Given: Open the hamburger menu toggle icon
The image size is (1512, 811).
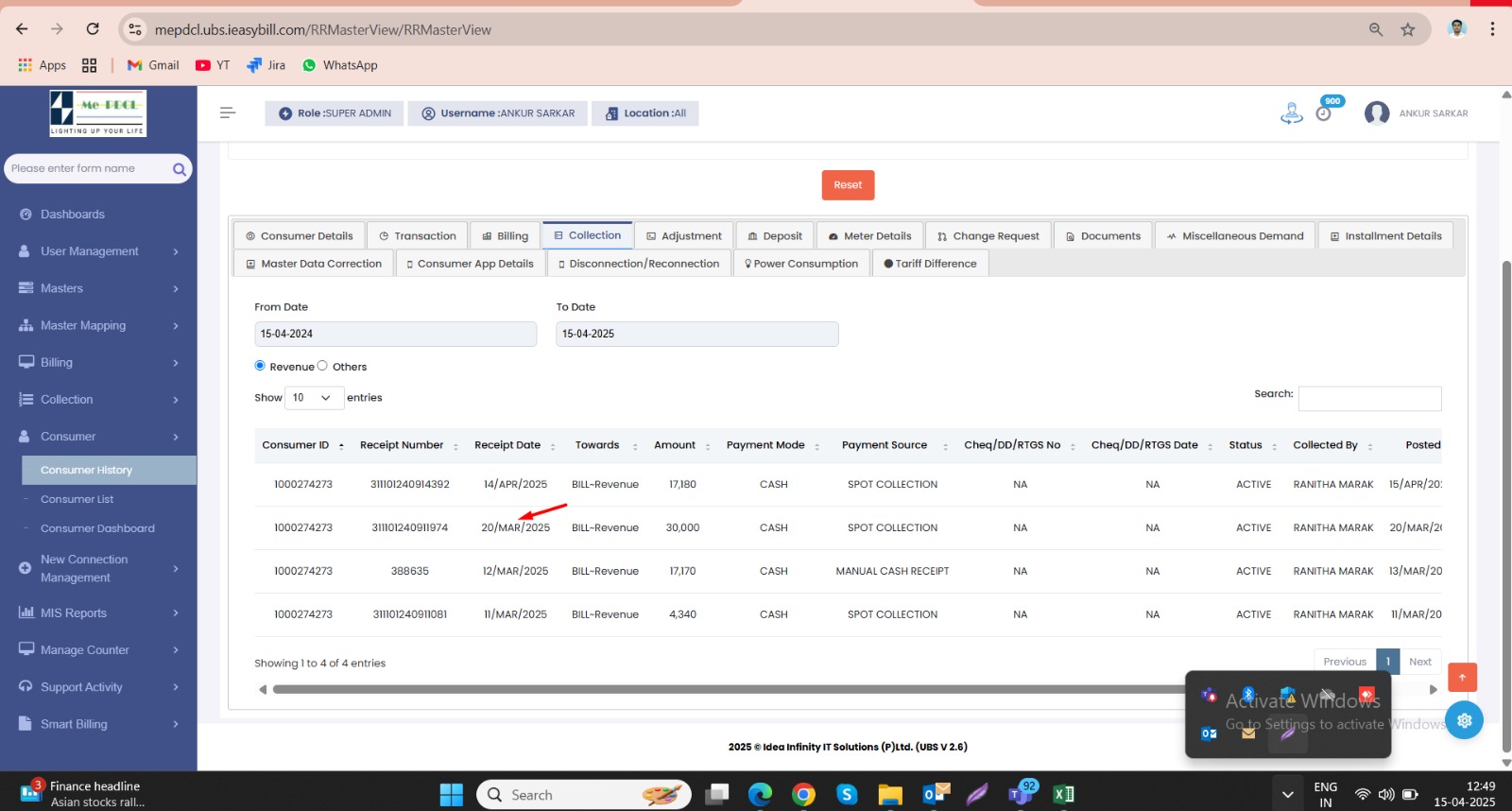Looking at the screenshot, I should (x=227, y=112).
